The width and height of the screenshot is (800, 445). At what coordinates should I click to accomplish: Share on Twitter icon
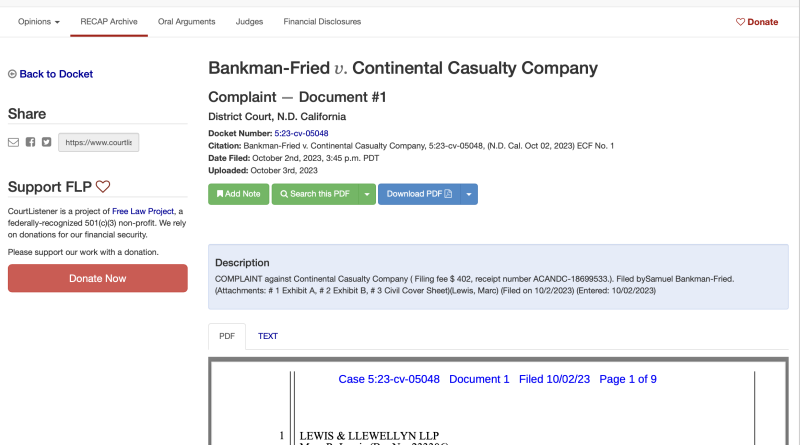(46, 142)
